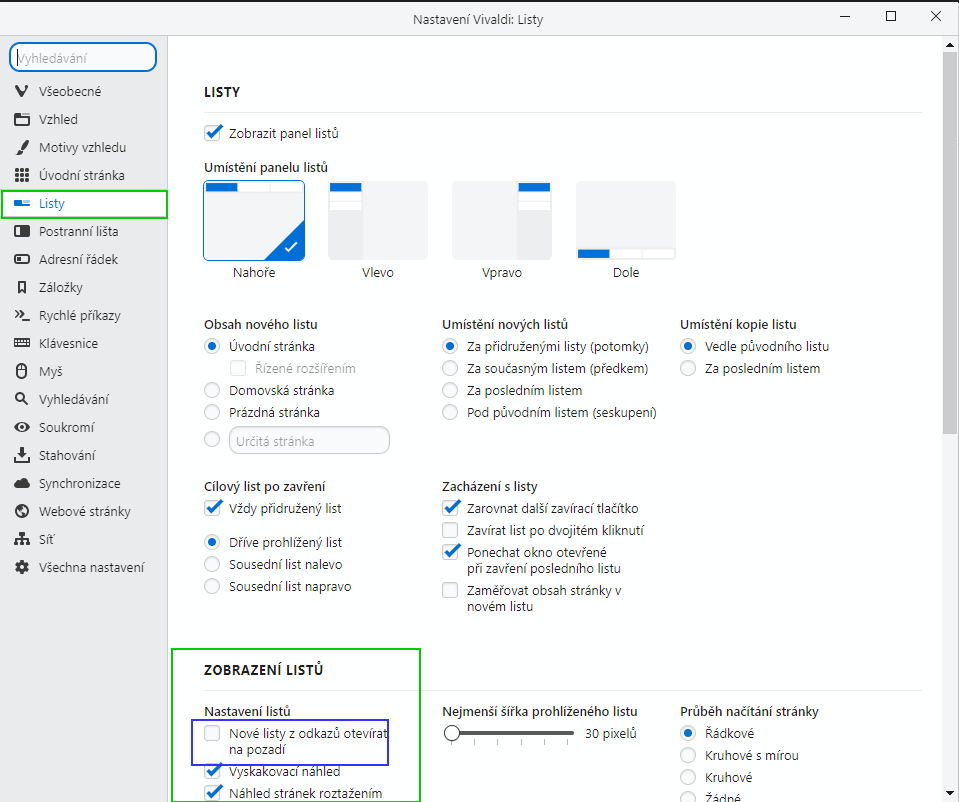The width and height of the screenshot is (959, 802).
Task: Open Všeobecné settings via the Vivaldi icon
Action: pos(21,91)
